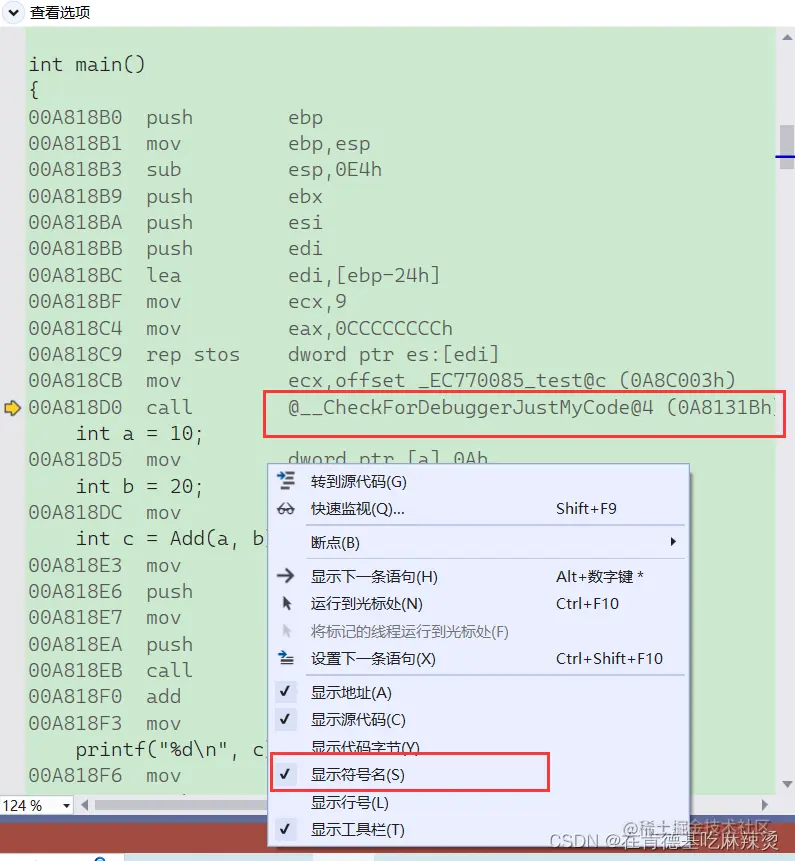Click the glasses icon for quick watch
795x861 pixels.
tap(285, 509)
